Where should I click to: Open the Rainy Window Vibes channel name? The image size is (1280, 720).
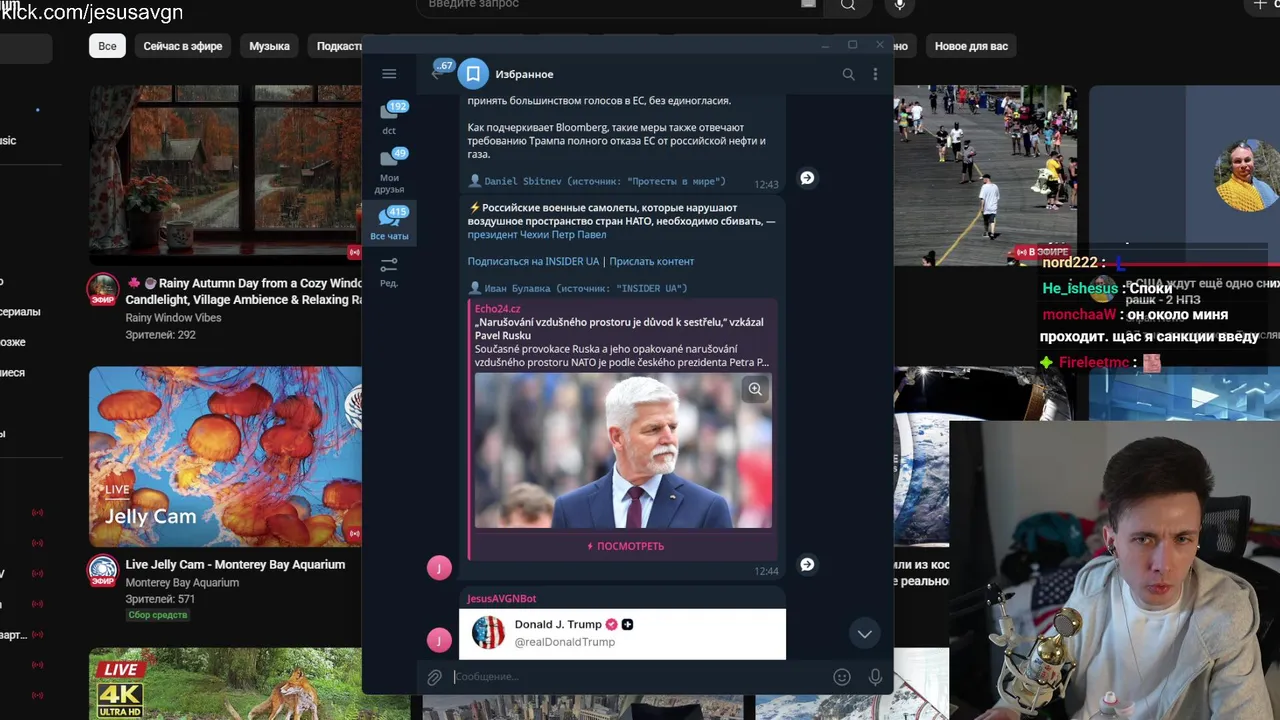[173, 318]
